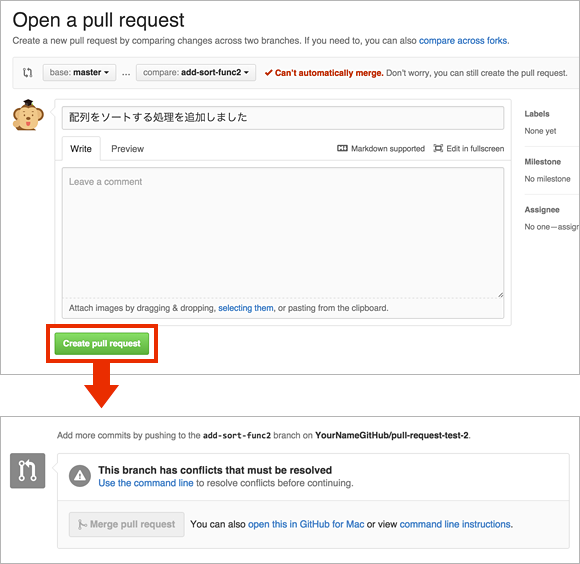Click the monkey user avatar
This screenshot has width=580, height=564.
tap(28, 115)
